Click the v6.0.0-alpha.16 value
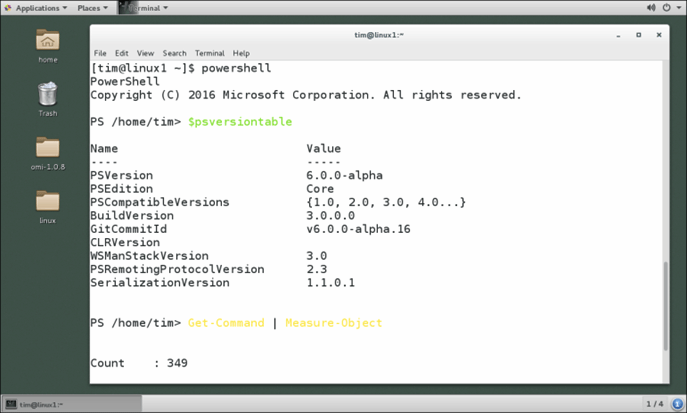This screenshot has height=413, width=687. point(358,229)
